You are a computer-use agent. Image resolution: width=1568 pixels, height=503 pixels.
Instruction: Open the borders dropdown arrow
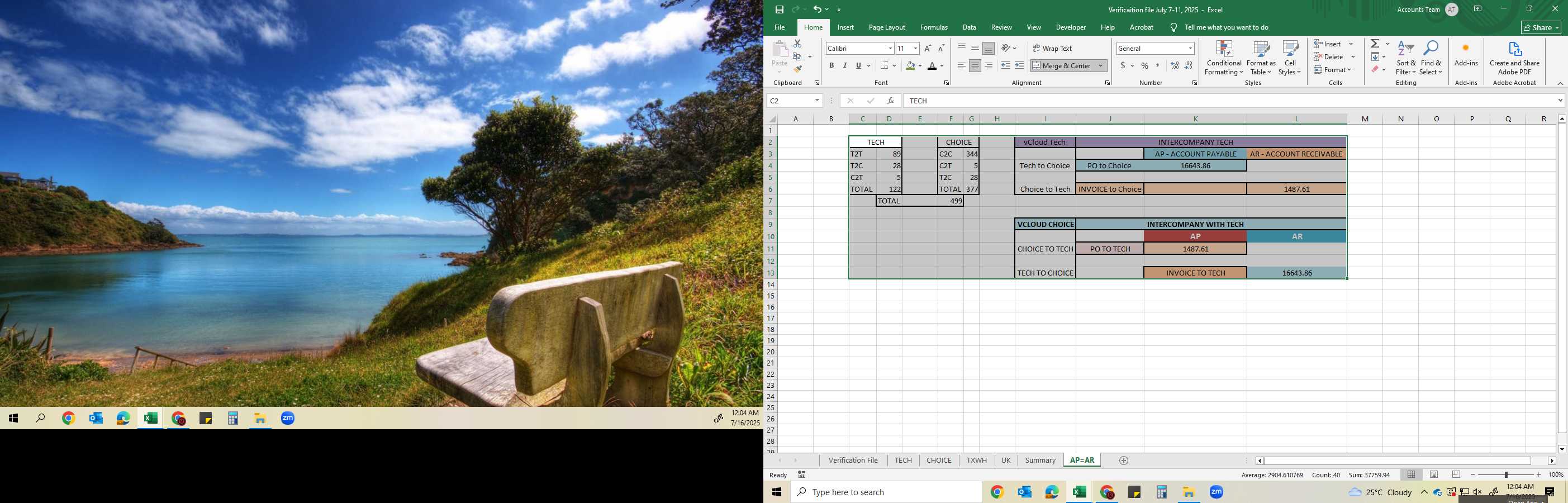(x=894, y=66)
